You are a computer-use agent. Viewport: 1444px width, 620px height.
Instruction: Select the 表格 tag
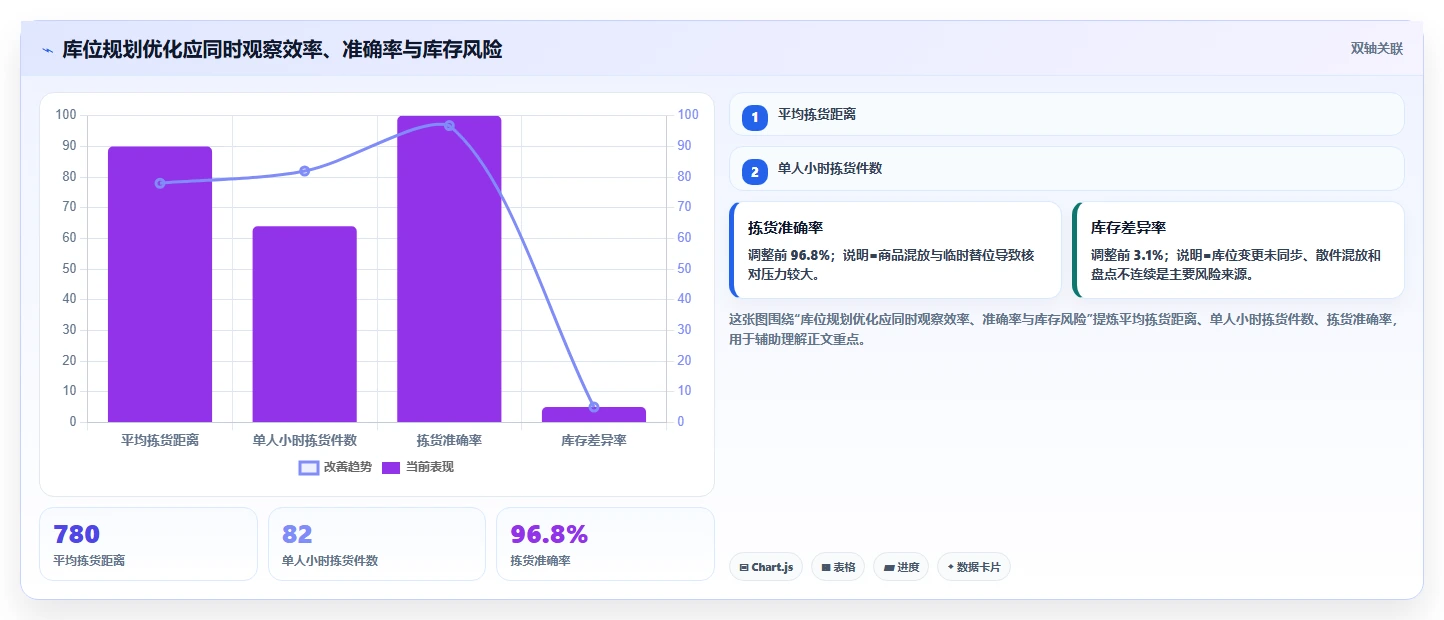pyautogui.click(x=838, y=567)
